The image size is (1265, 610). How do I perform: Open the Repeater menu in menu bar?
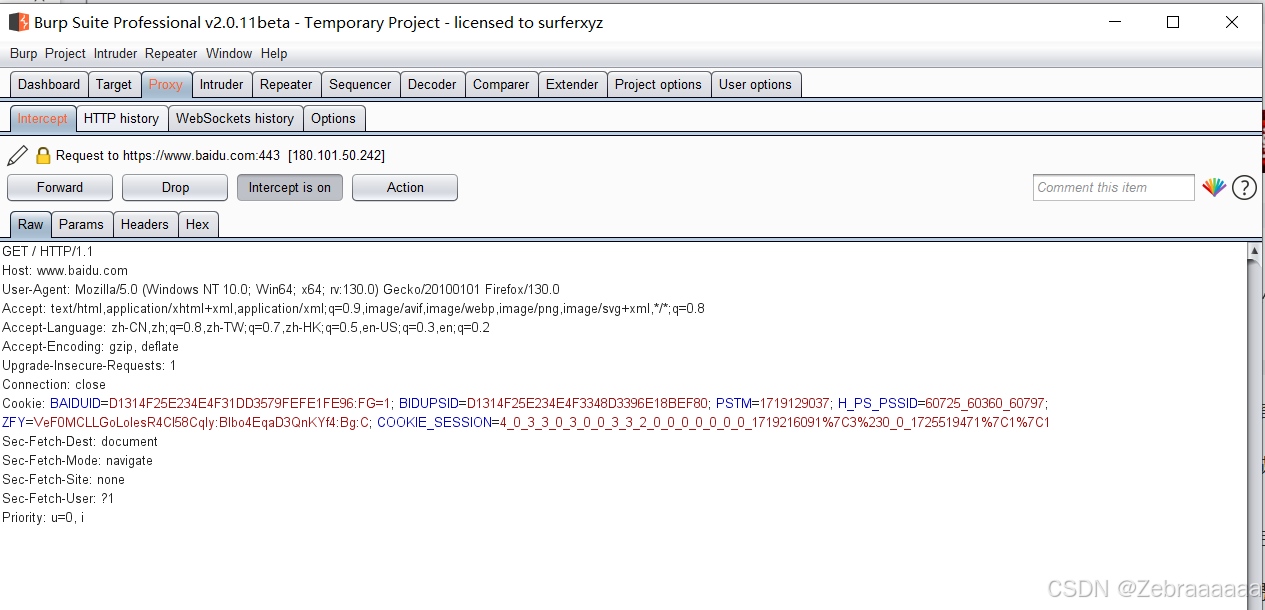(x=171, y=53)
